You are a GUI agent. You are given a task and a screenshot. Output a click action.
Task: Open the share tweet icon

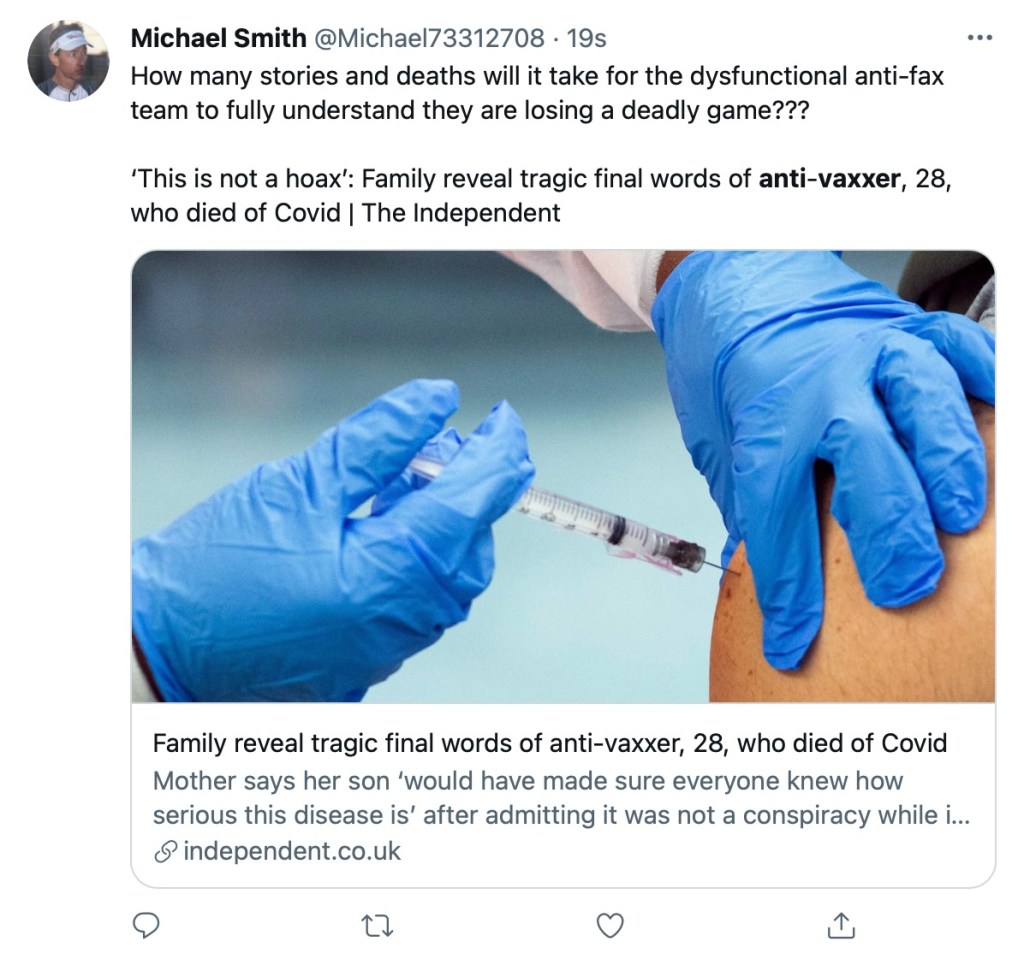point(840,926)
